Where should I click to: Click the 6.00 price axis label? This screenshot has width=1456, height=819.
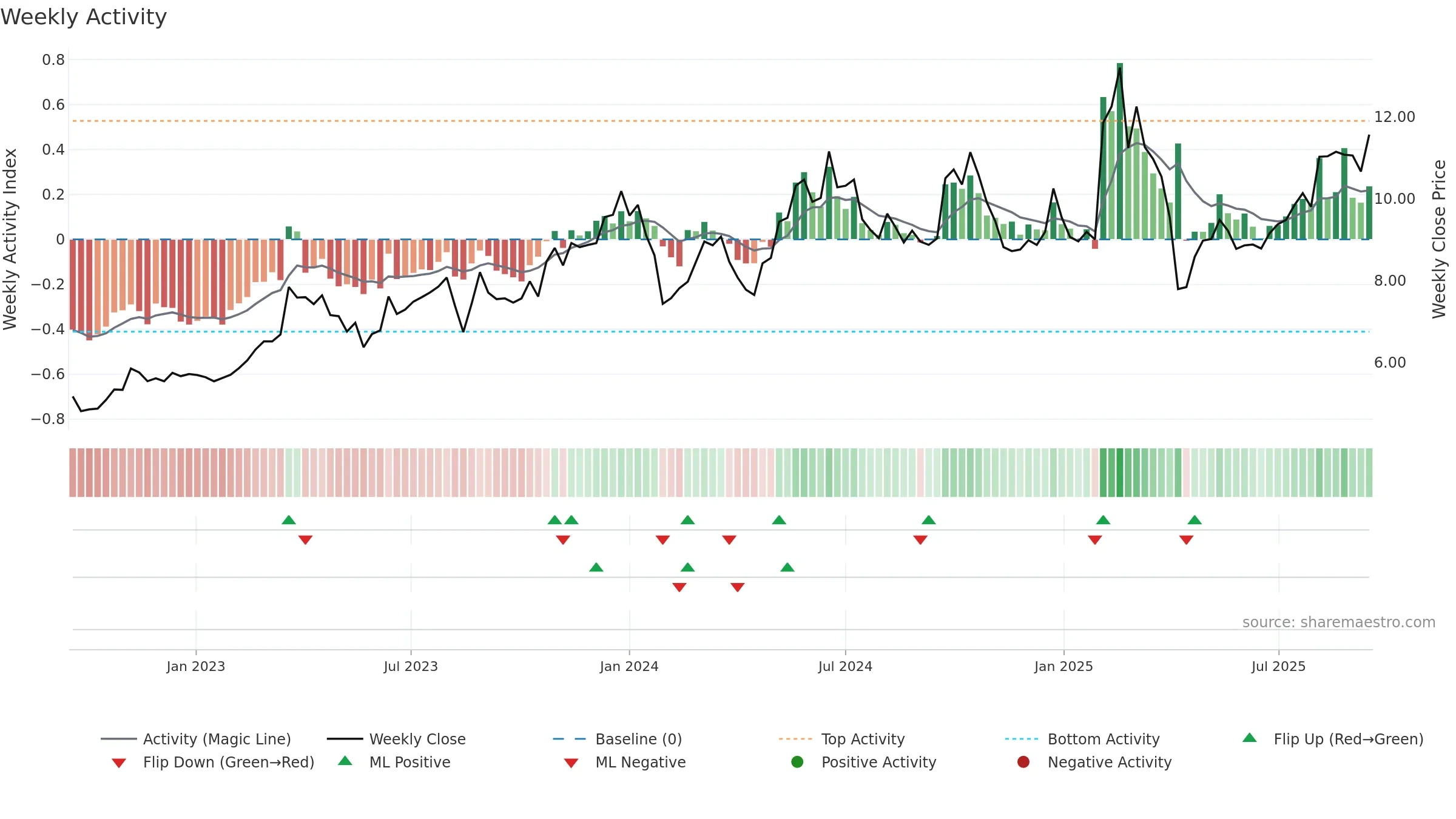tap(1390, 362)
